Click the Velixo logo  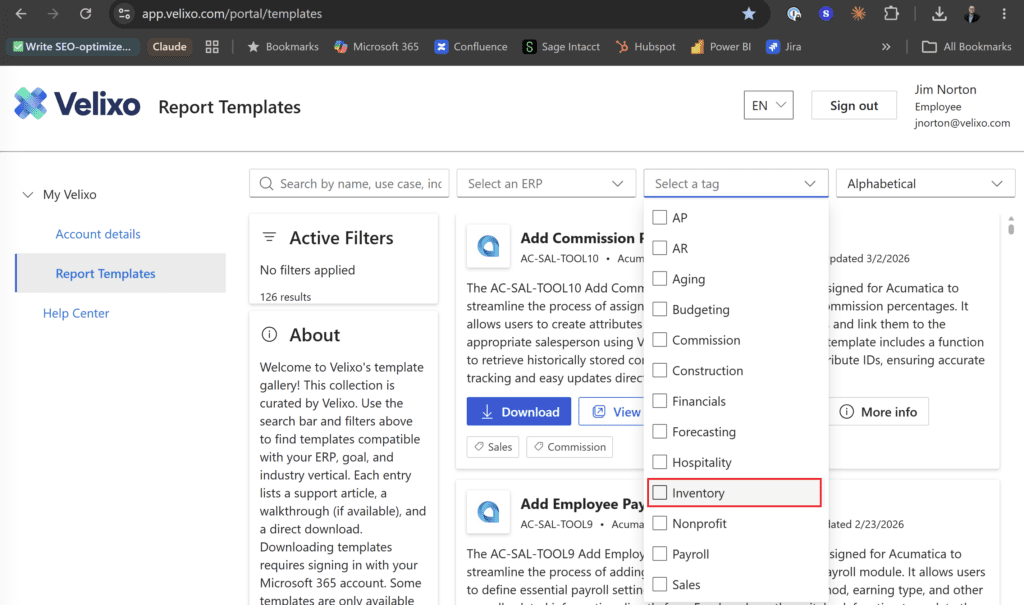77,104
